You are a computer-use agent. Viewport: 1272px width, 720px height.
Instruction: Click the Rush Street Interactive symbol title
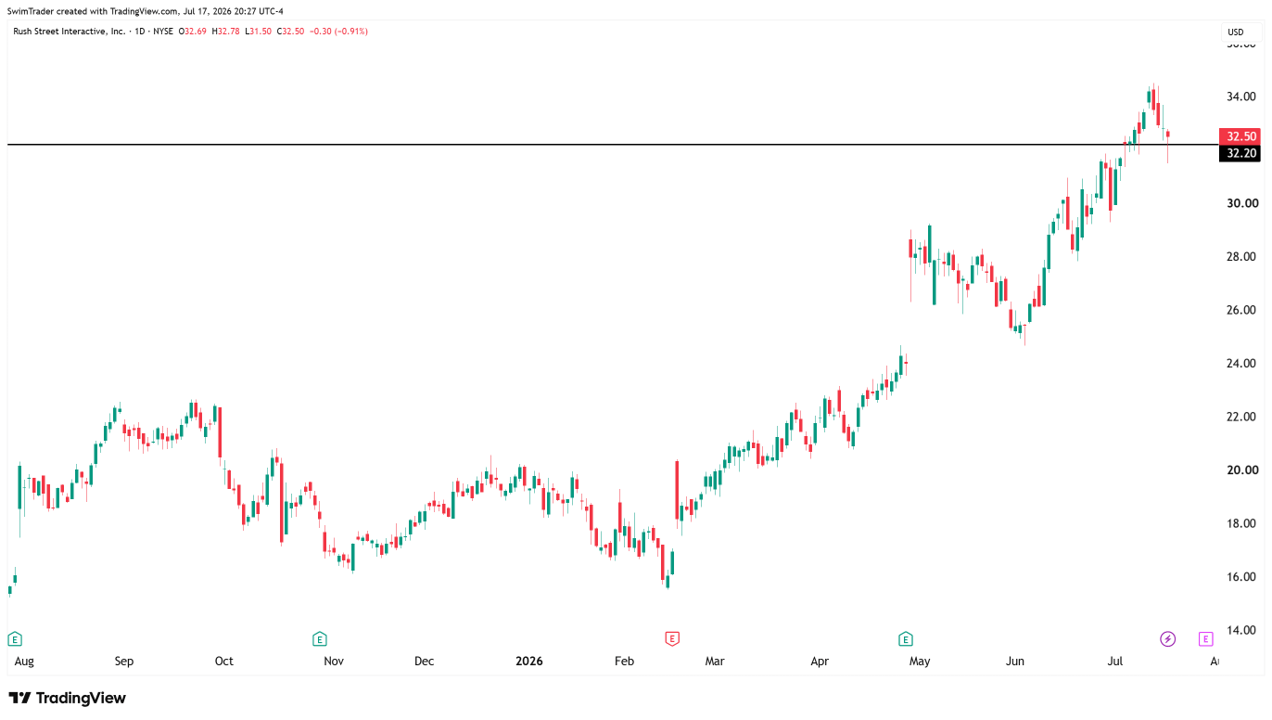(x=69, y=31)
